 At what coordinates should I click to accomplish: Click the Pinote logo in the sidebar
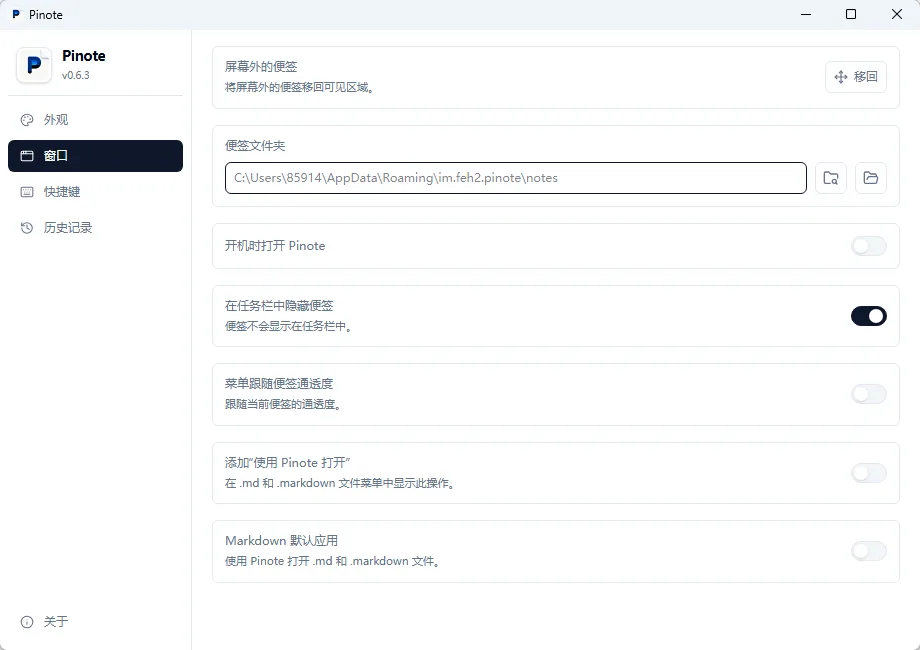(34, 65)
